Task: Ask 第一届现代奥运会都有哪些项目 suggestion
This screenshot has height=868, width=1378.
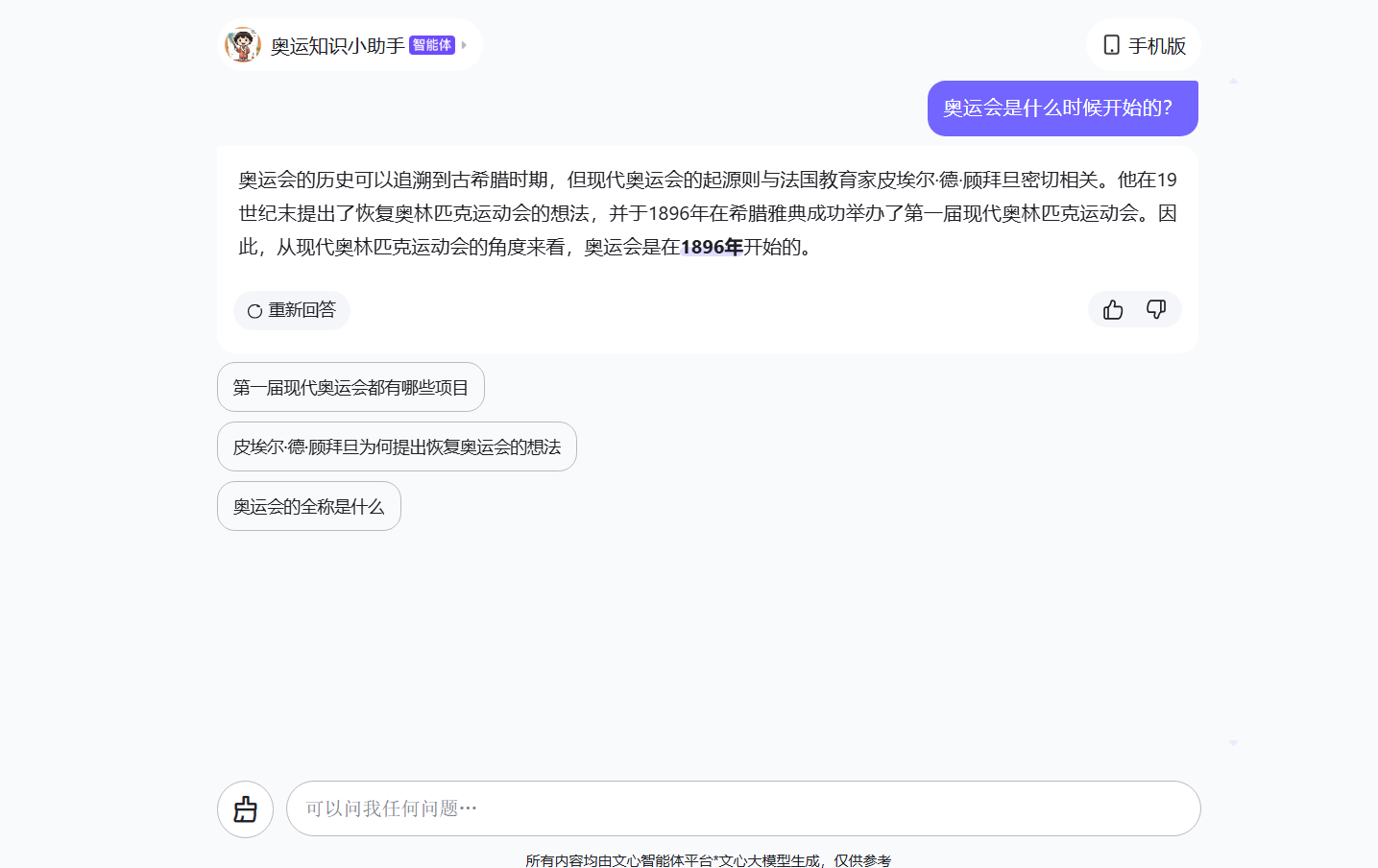Action: coord(351,387)
